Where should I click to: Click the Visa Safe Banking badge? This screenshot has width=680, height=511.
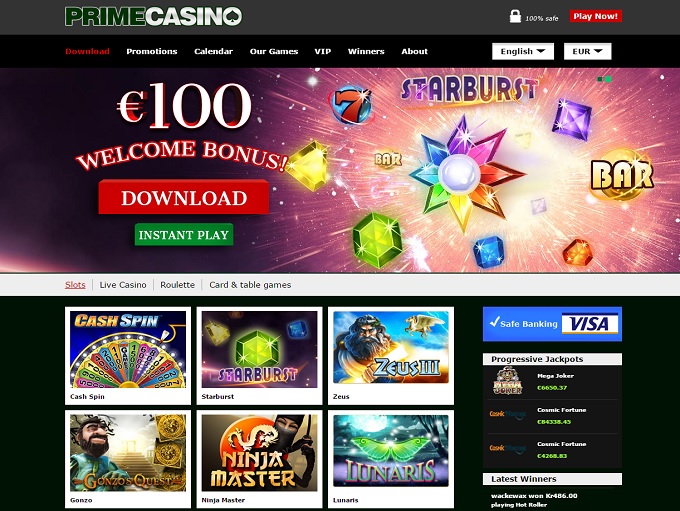552,324
